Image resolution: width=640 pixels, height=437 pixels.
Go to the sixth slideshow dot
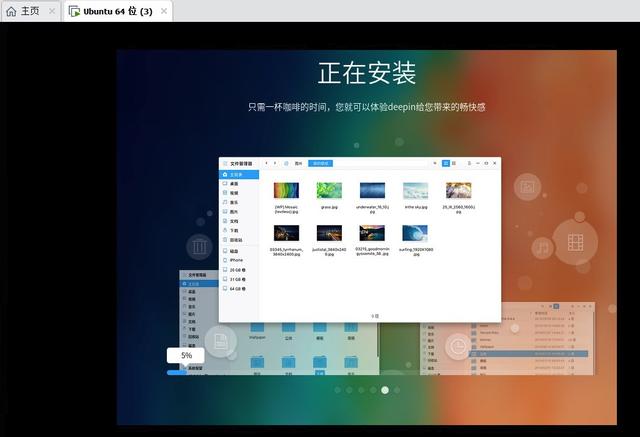(x=397, y=390)
